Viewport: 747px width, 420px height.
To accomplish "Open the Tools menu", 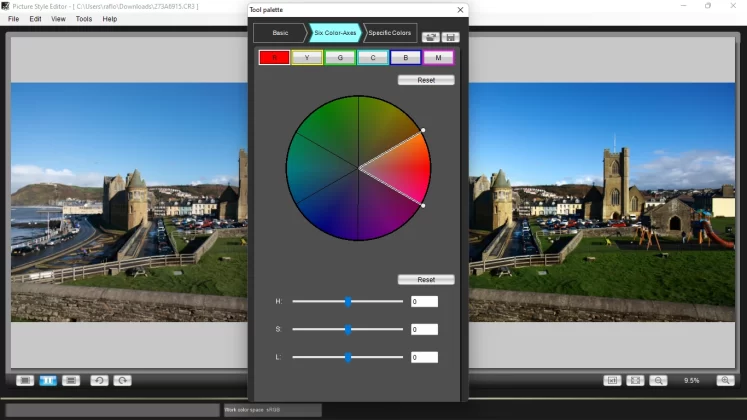I will click(x=84, y=19).
